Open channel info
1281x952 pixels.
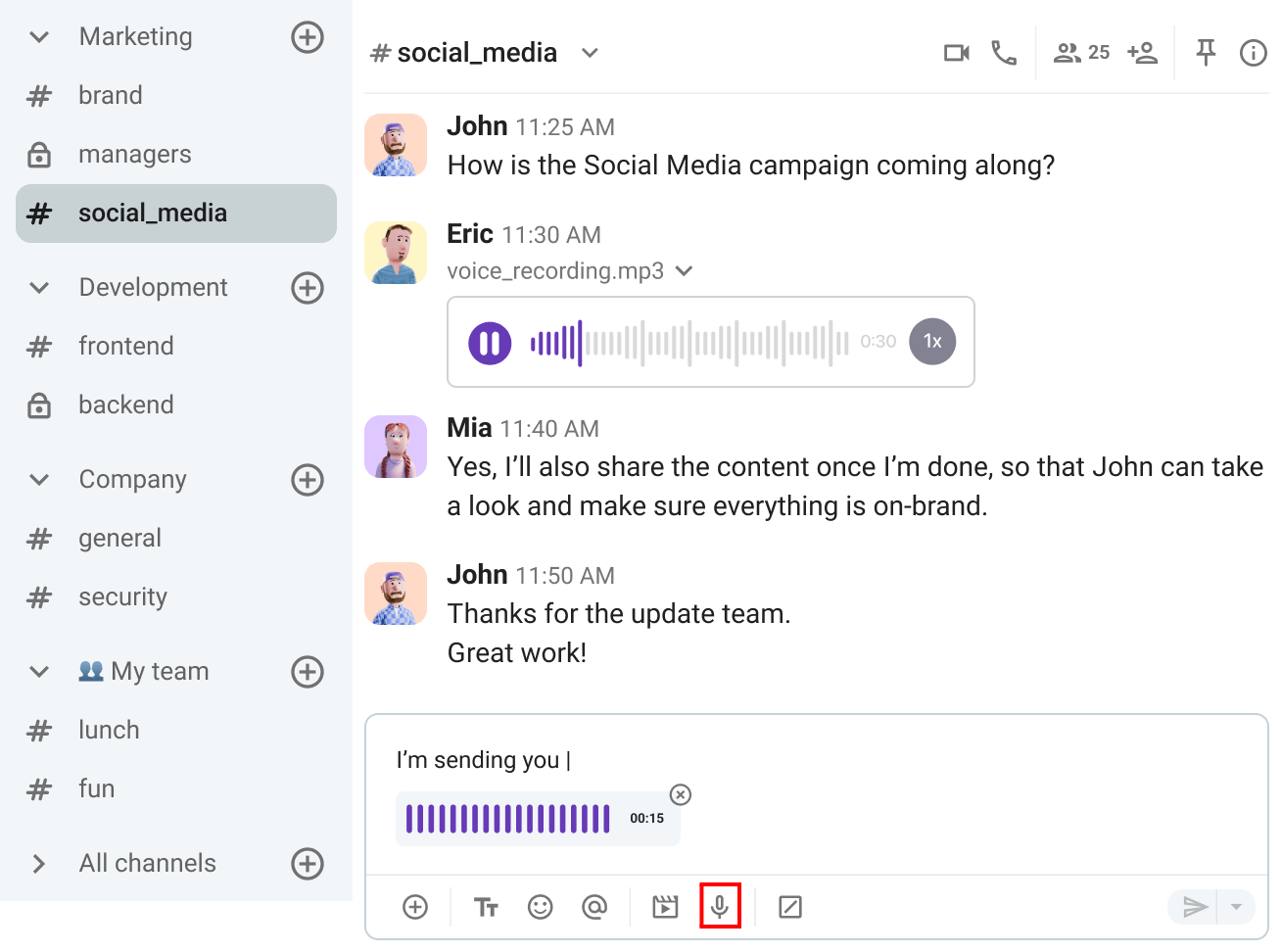(1254, 53)
